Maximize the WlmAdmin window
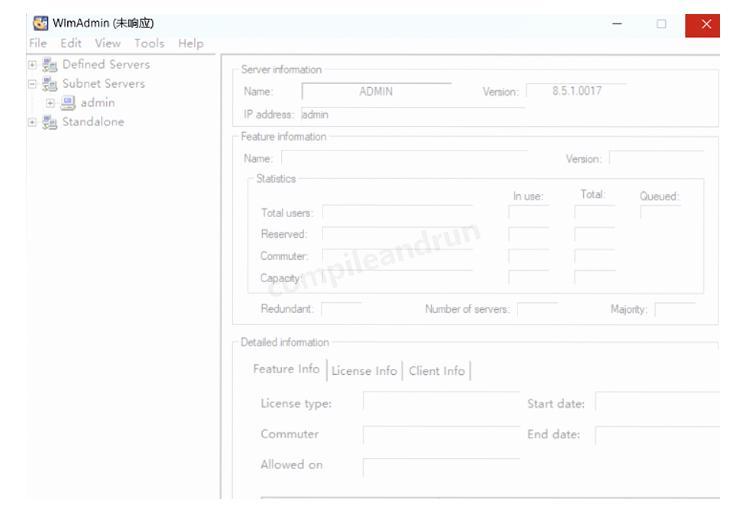 [x=661, y=24]
